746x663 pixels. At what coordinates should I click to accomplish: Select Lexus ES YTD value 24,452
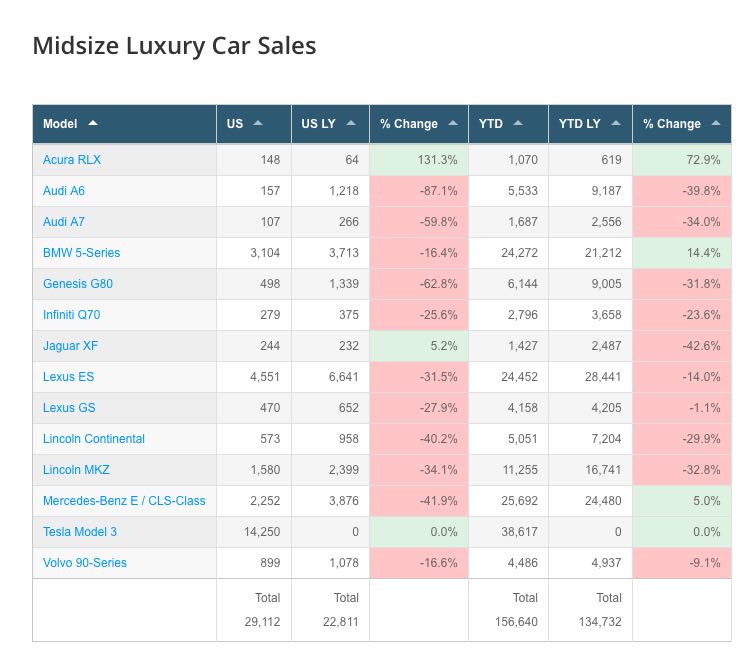pyautogui.click(x=508, y=377)
